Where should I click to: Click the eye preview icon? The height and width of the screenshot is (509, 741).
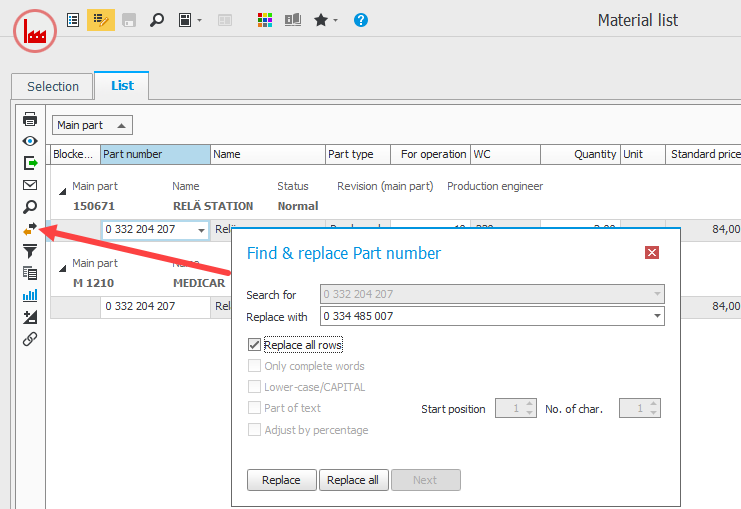(30, 141)
